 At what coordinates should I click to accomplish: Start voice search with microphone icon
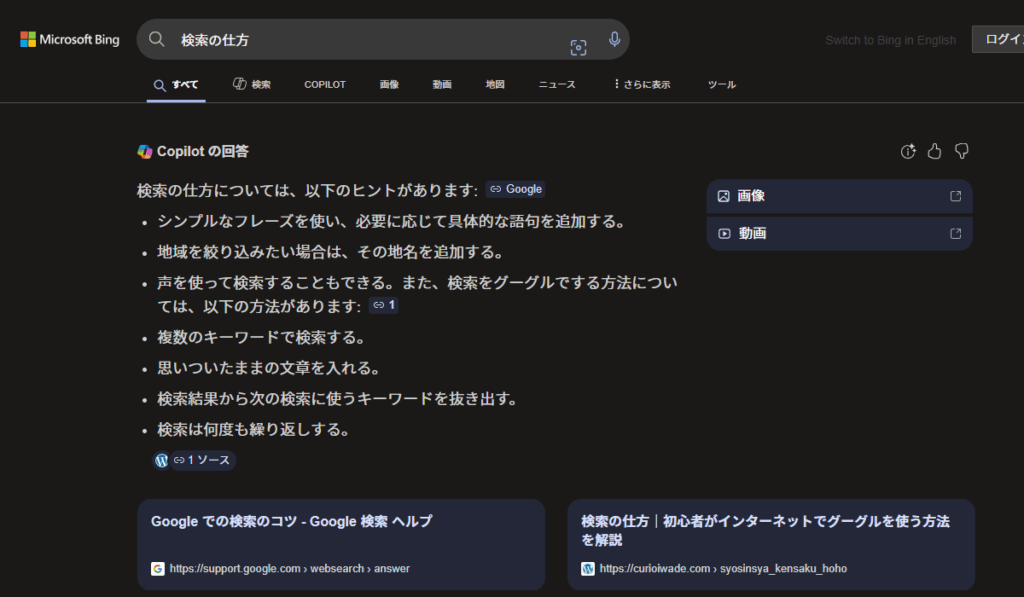[615, 39]
